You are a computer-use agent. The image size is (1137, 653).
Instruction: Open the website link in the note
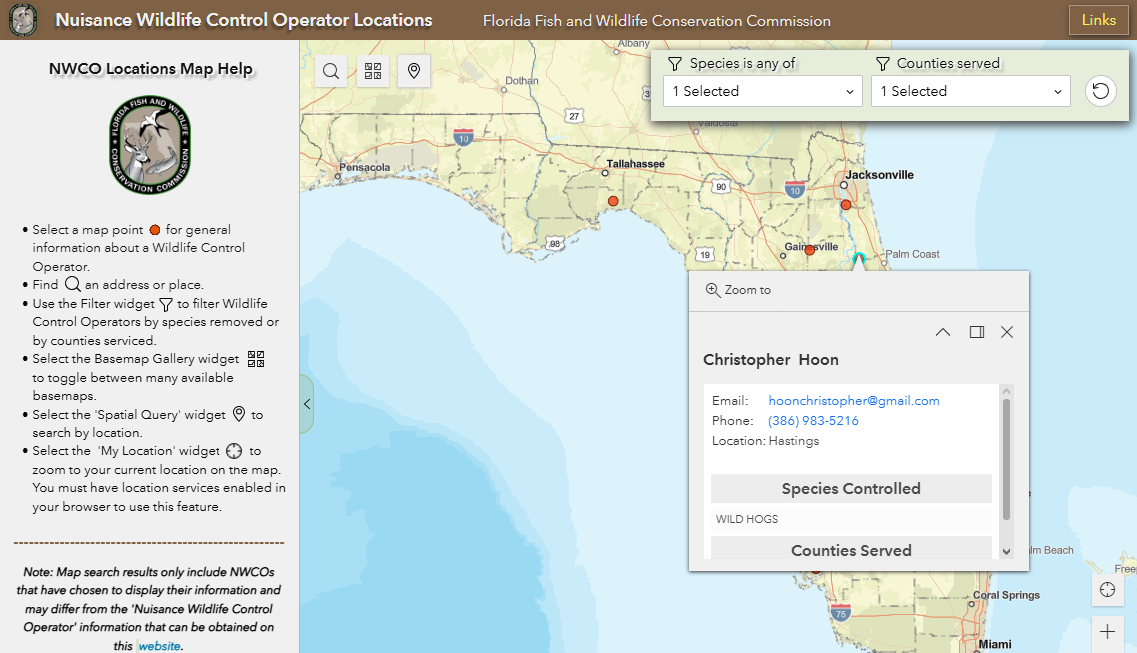(159, 646)
